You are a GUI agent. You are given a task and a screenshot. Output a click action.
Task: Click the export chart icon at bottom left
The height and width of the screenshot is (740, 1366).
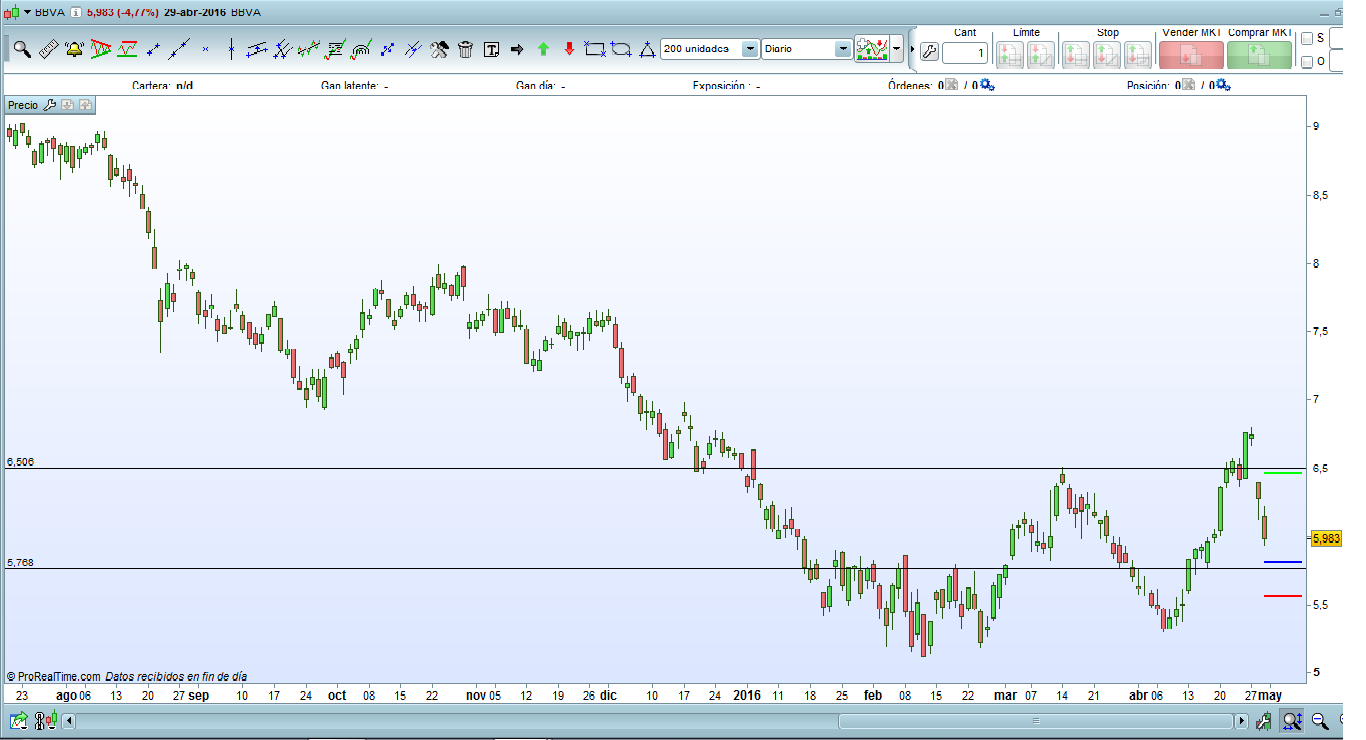19,720
